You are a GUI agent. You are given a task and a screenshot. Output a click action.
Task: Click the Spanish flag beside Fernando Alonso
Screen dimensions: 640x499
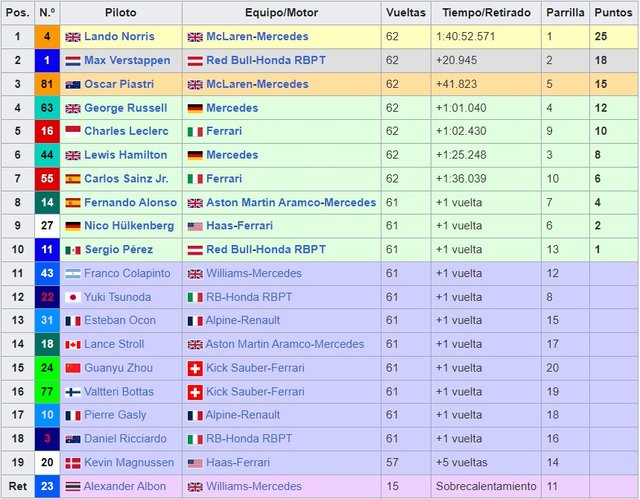tap(73, 202)
